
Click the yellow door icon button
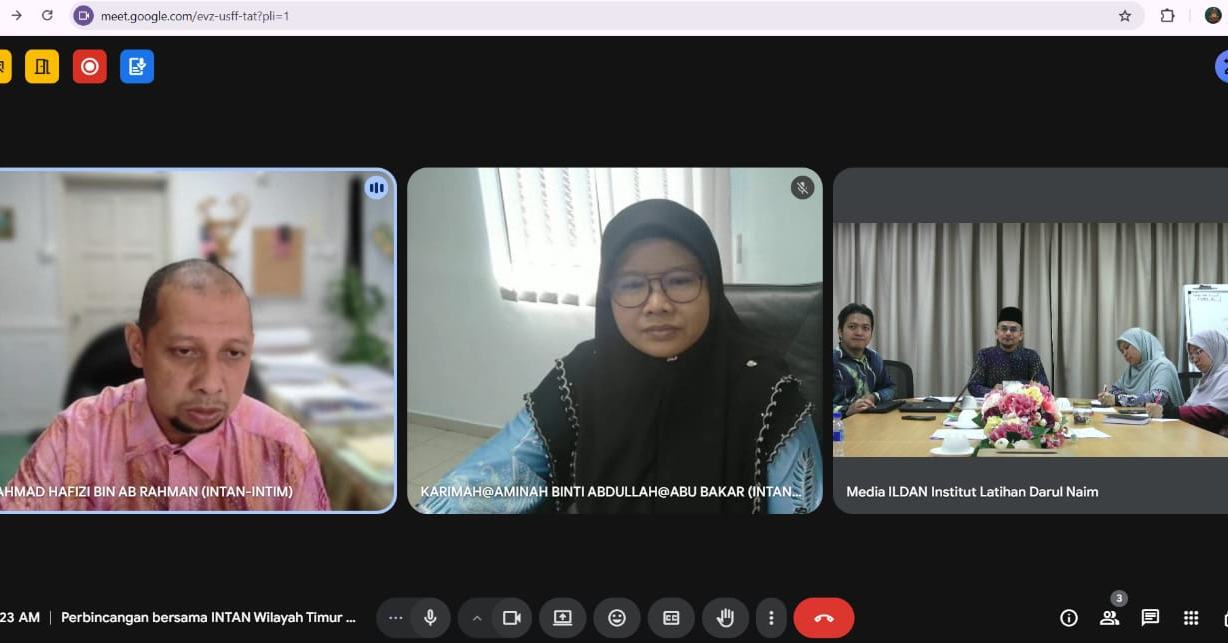[42, 67]
